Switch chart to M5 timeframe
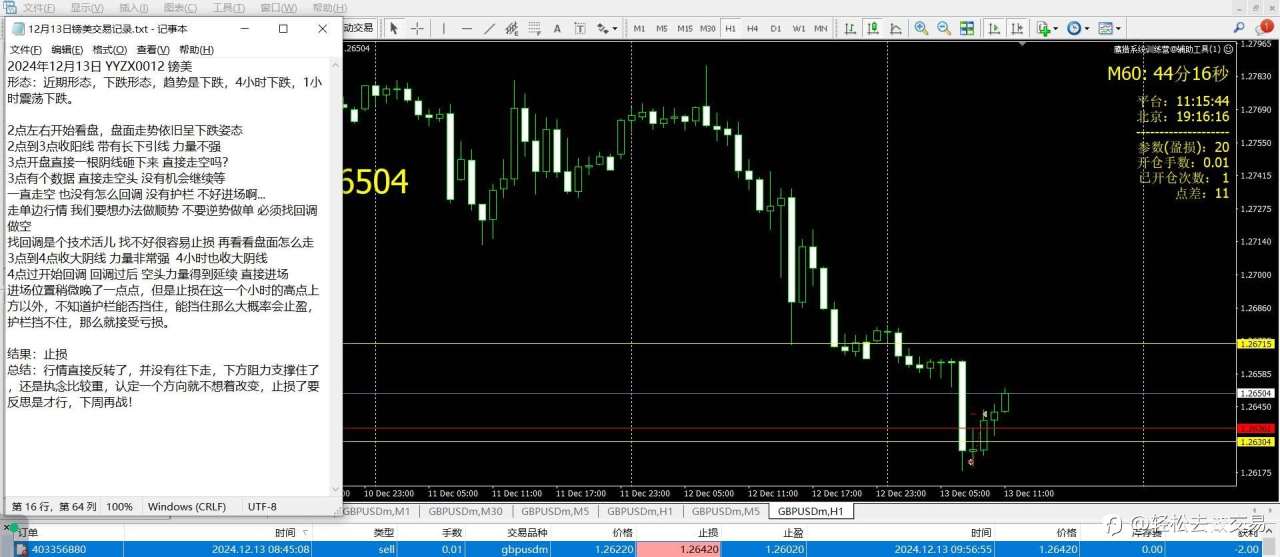The height and width of the screenshot is (557, 1280). pos(662,28)
